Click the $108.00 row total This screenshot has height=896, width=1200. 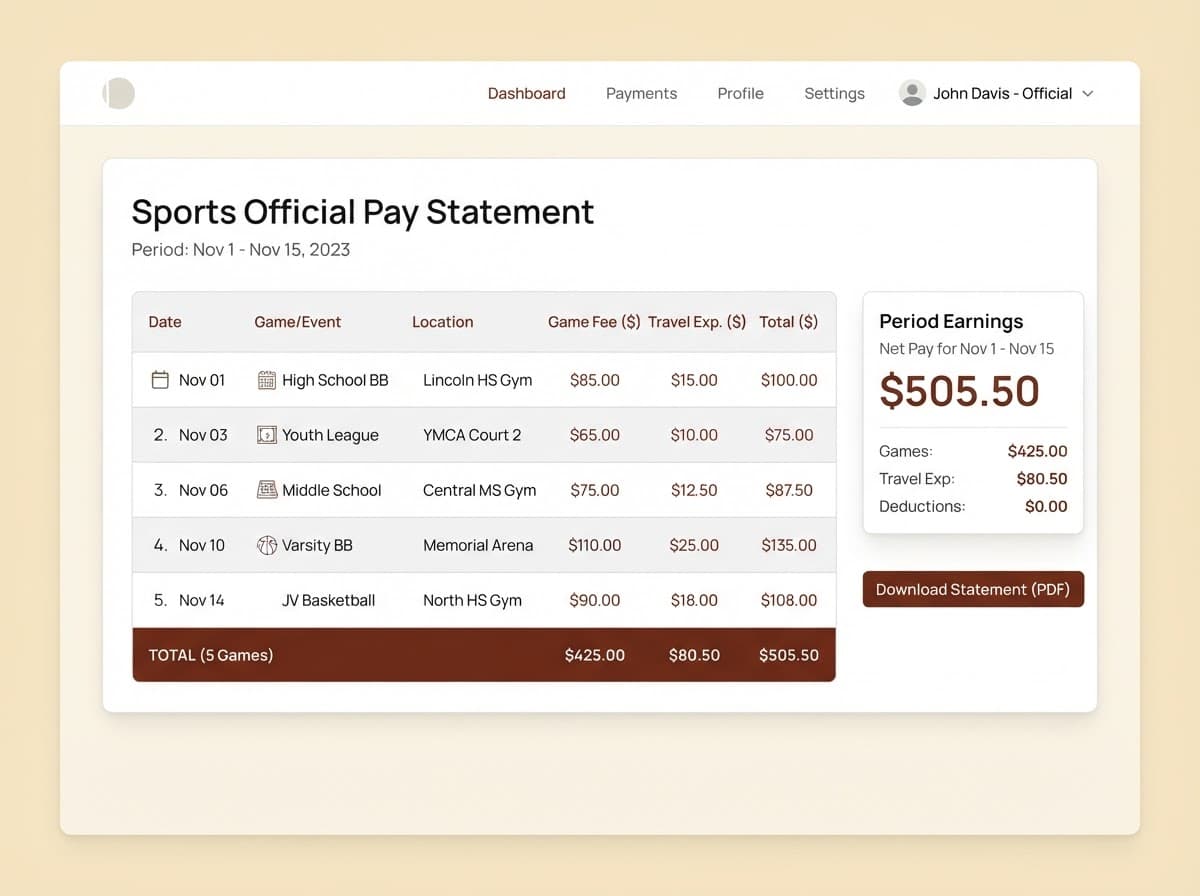coord(789,600)
